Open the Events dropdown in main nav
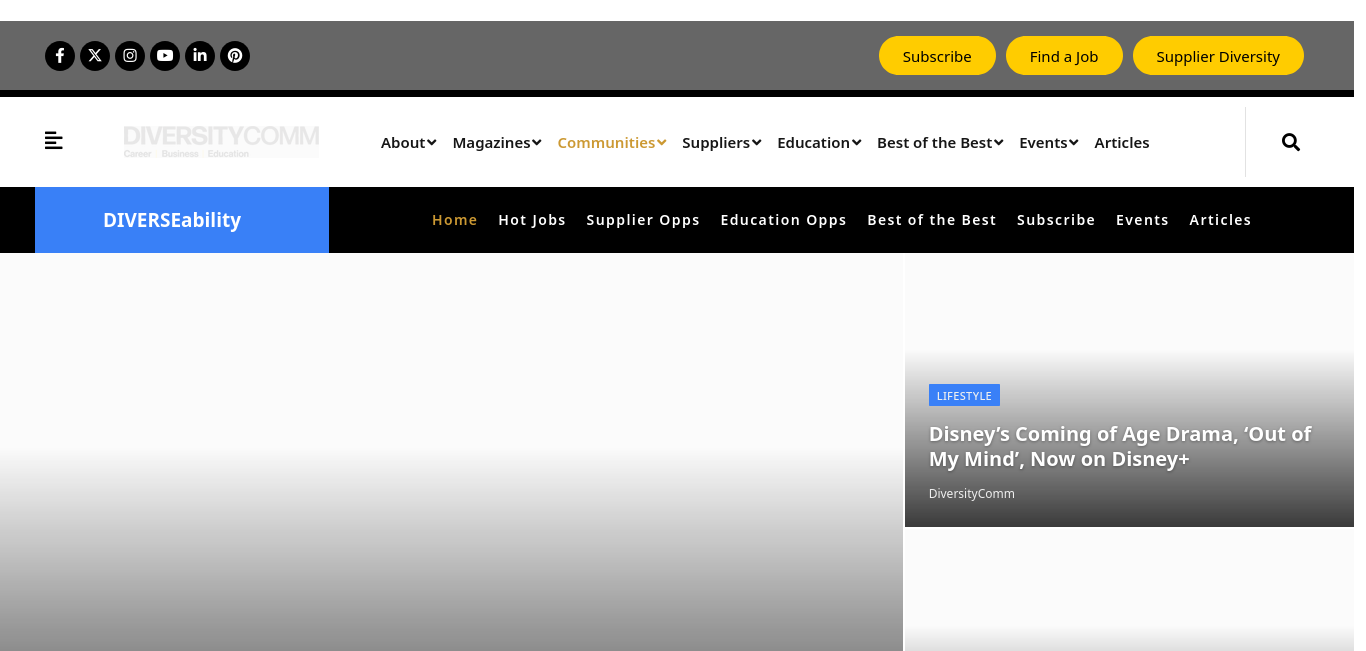This screenshot has height=651, width=1366. coord(1049,142)
